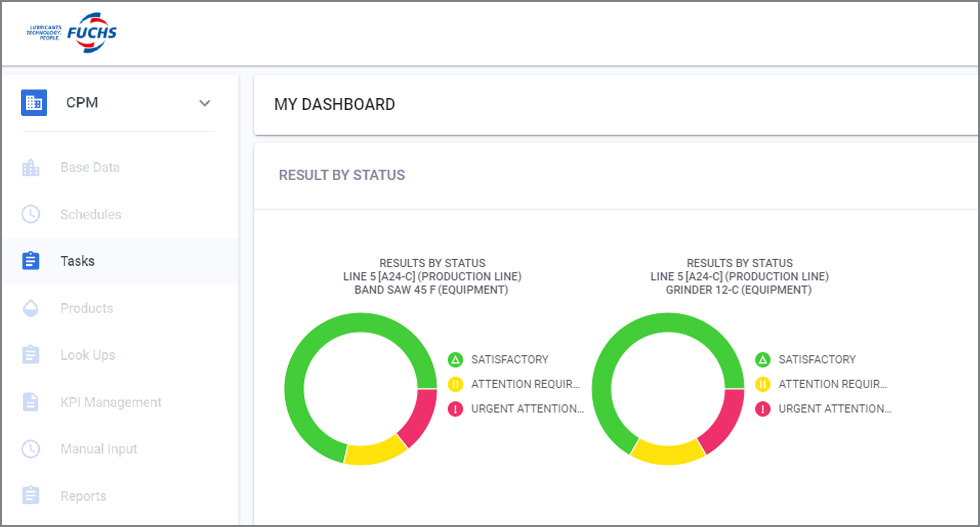Click yellow segment of Band Saw donut
The width and height of the screenshot is (980, 527).
[376, 452]
